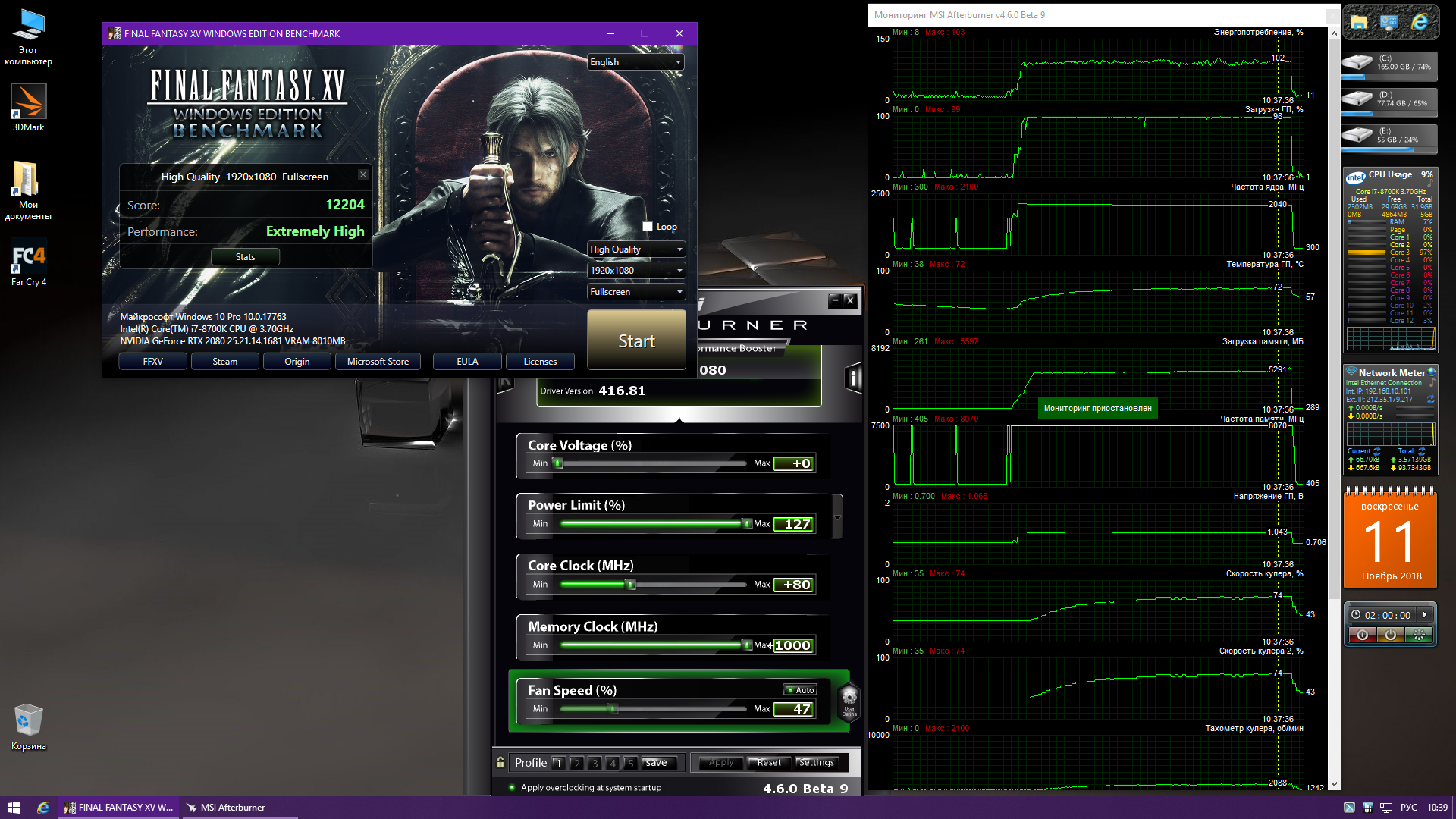The width and height of the screenshot is (1456, 819).
Task: Select profile slot 2
Action: (x=576, y=763)
